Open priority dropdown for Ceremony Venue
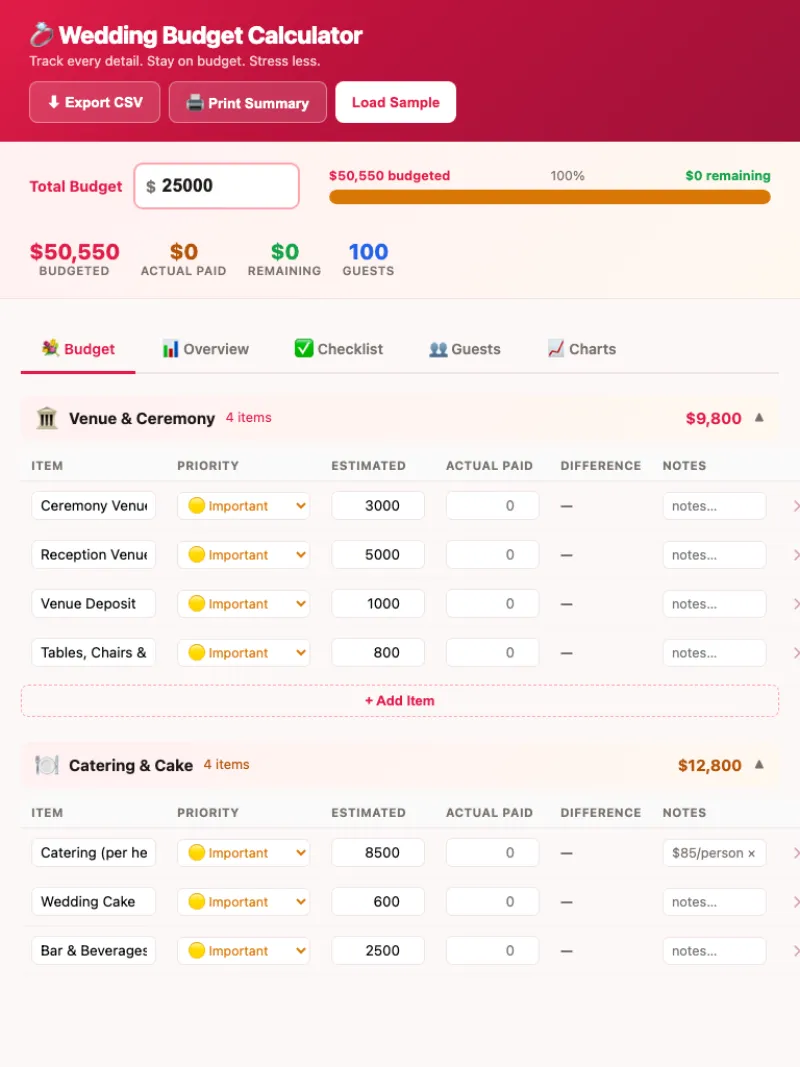This screenshot has width=800, height=1067. pos(243,506)
